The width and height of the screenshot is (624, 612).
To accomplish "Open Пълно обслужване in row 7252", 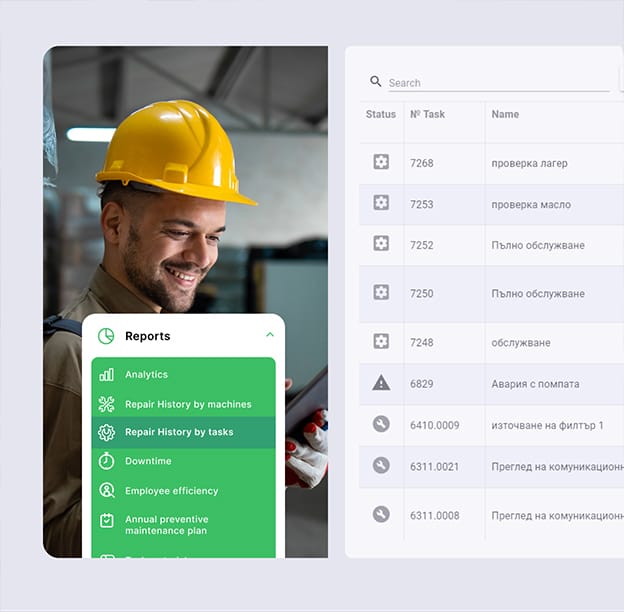I will pos(538,245).
